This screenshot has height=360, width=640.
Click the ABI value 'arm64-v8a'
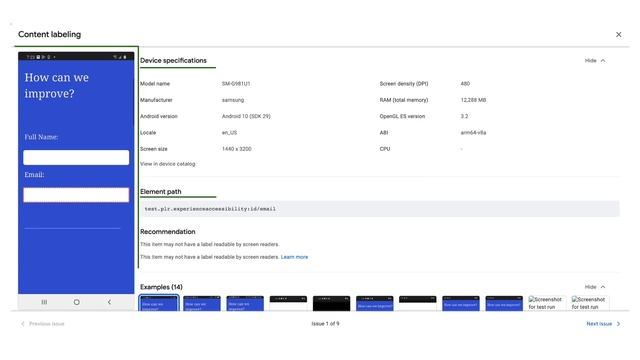point(473,133)
